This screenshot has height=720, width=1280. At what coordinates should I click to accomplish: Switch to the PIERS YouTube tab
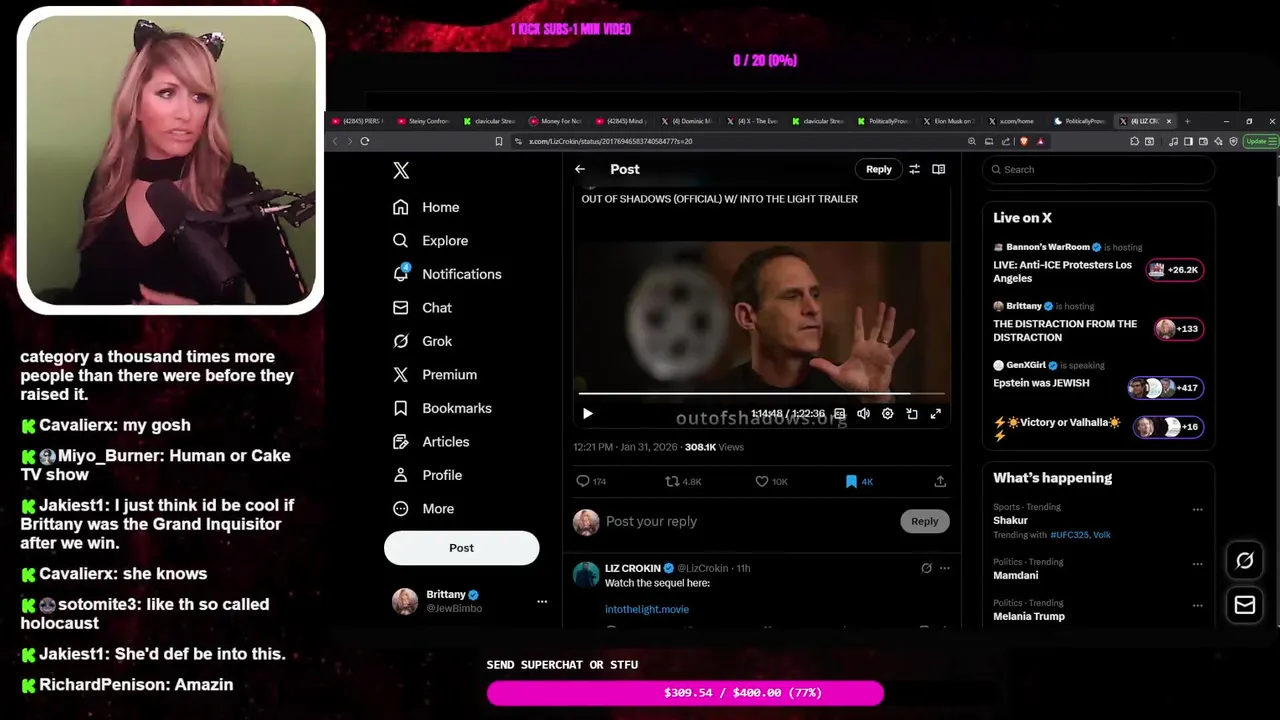pos(357,121)
